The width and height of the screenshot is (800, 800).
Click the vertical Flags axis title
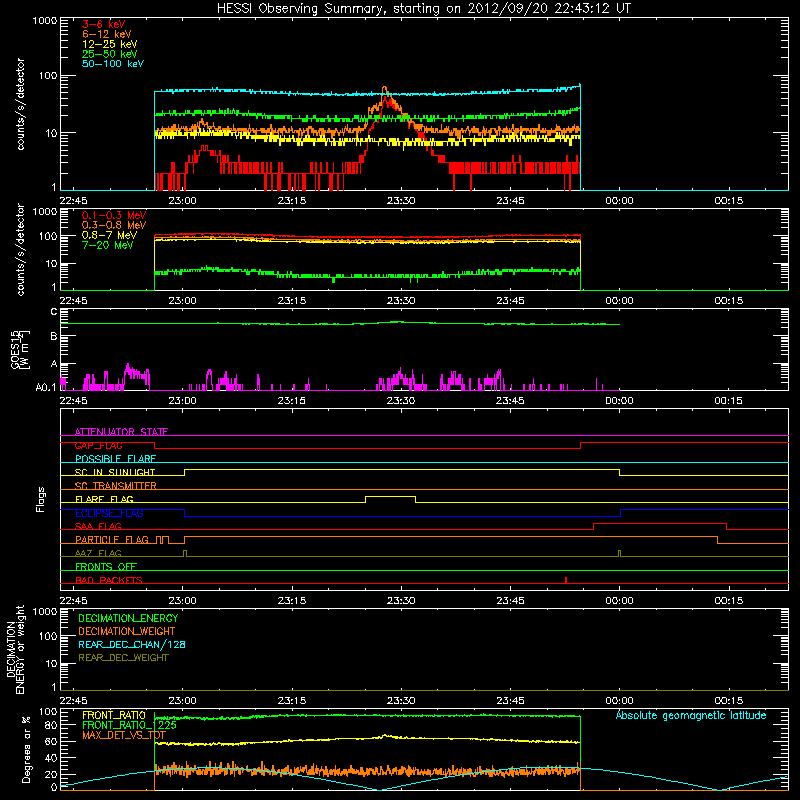coord(41,499)
